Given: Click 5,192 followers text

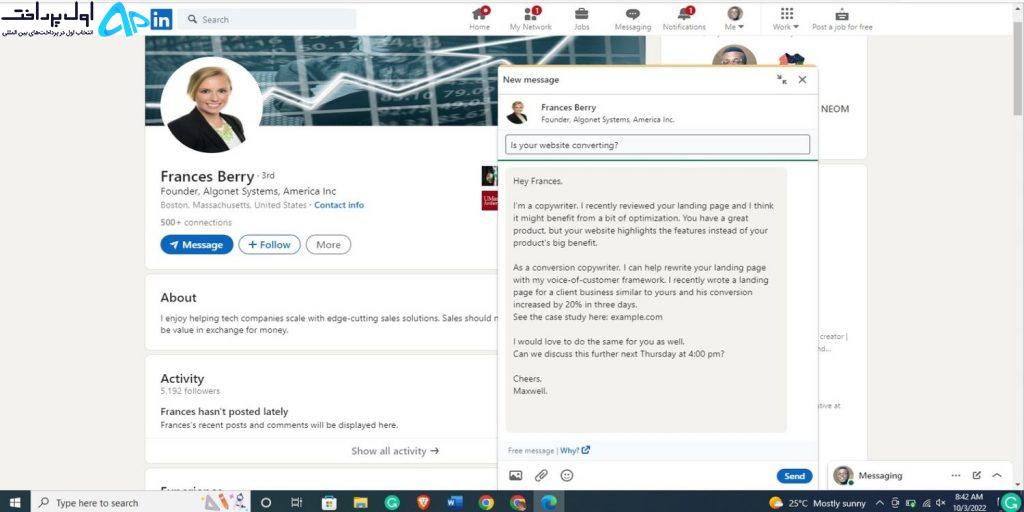Looking at the screenshot, I should point(190,391).
